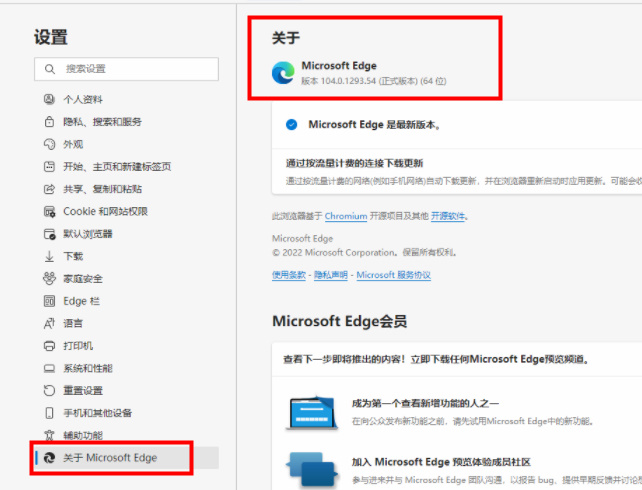Select 关于 Microsoft Edge in sidebar
This screenshot has height=490, width=642.
point(126,458)
